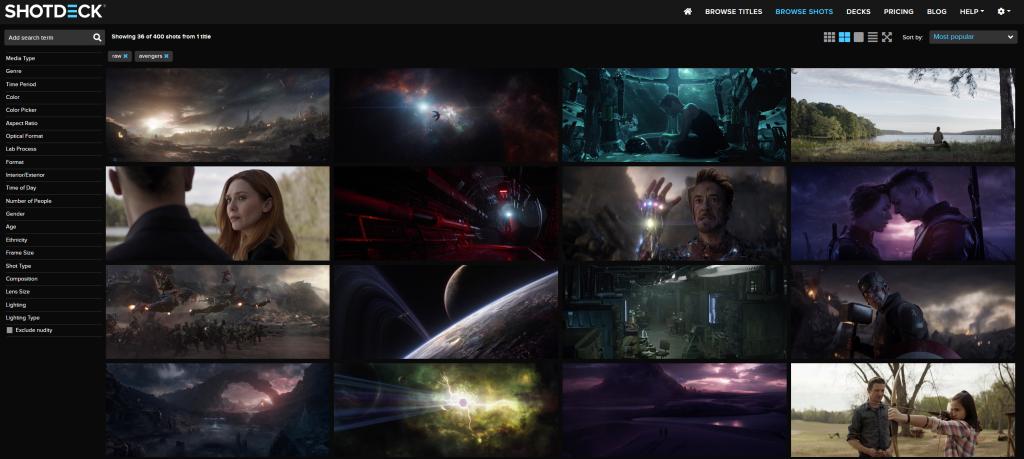Viewport: 1024px width, 459px height.
Task: Open the Captain America with hammer shot
Action: 903,312
